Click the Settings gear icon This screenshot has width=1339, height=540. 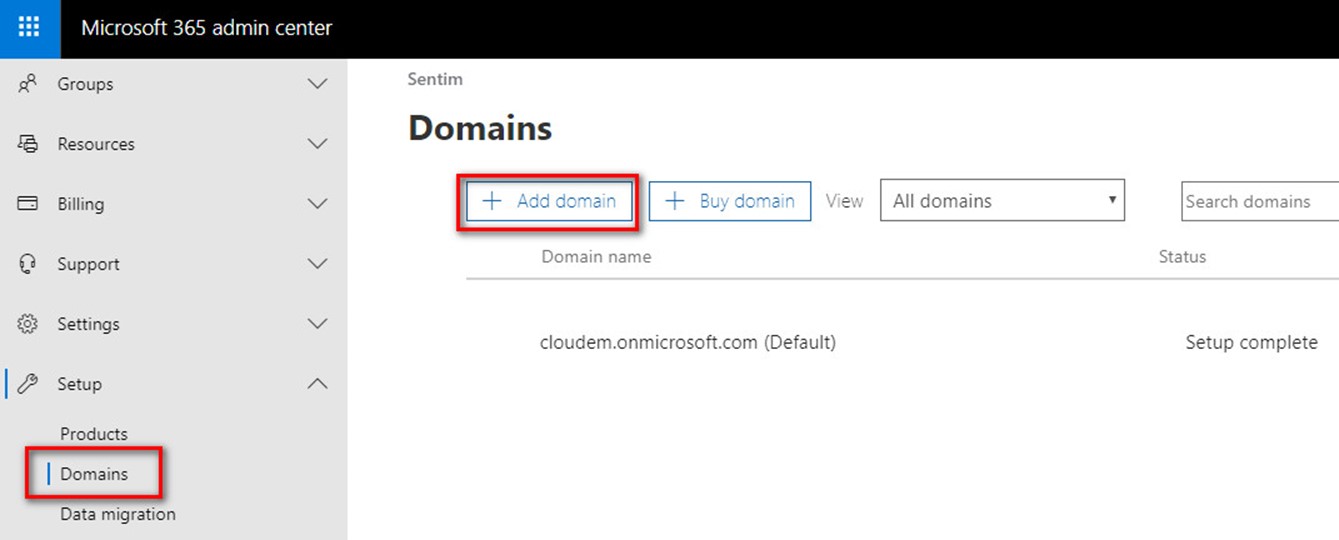pyautogui.click(x=28, y=324)
